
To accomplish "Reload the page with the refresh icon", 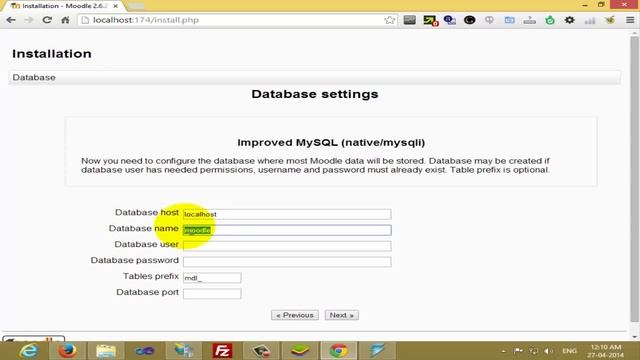I will click(47, 20).
